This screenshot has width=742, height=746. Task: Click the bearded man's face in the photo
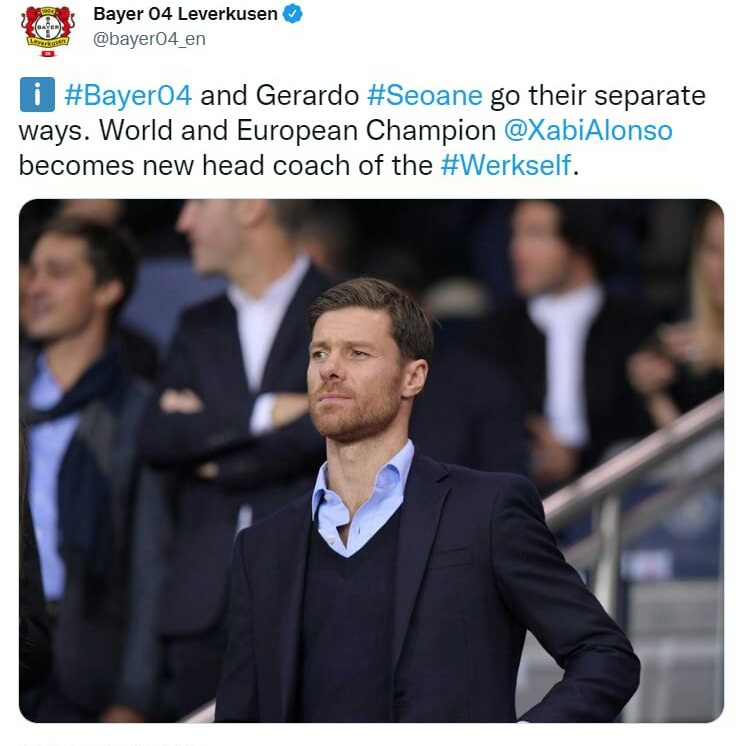pyautogui.click(x=357, y=371)
